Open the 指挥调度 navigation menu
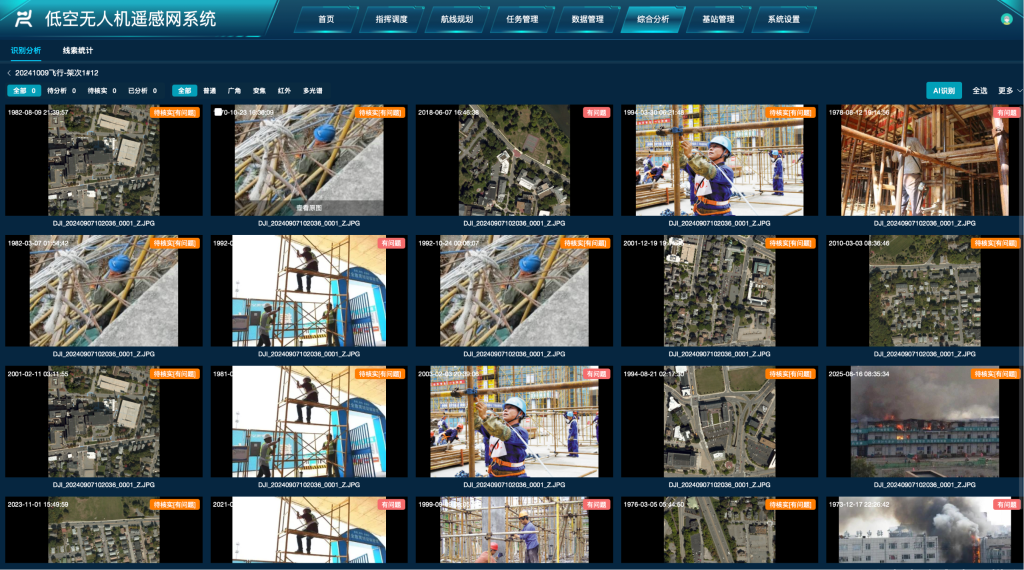This screenshot has height=570, width=1024. click(391, 19)
